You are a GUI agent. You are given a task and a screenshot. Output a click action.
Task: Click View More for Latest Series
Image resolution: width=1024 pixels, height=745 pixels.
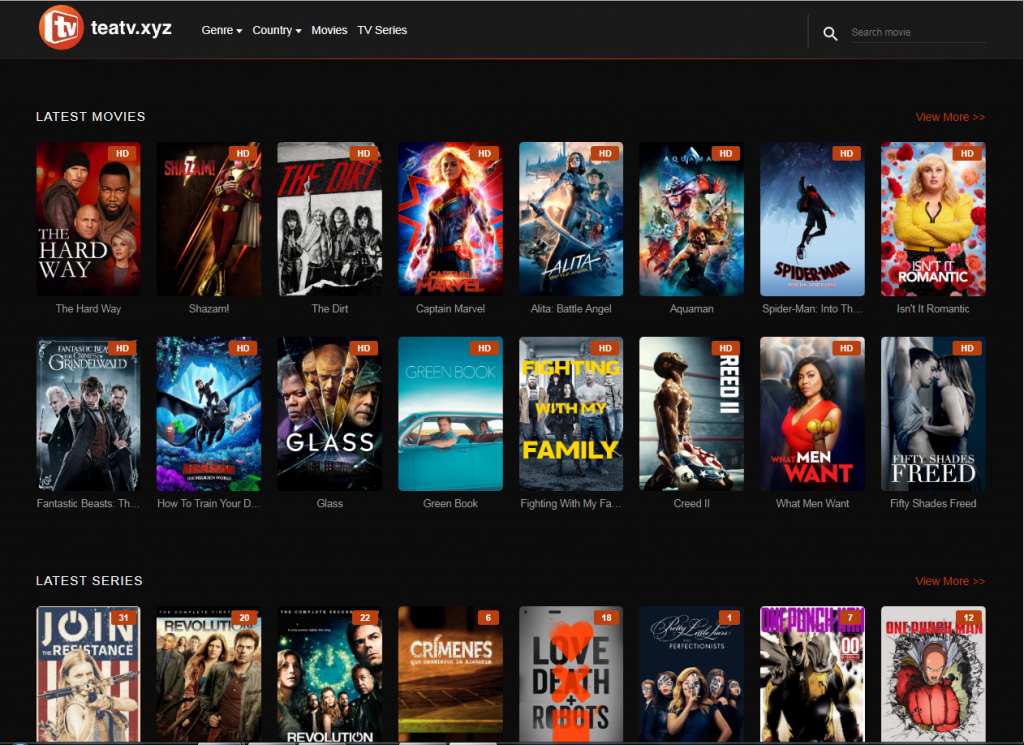point(950,581)
